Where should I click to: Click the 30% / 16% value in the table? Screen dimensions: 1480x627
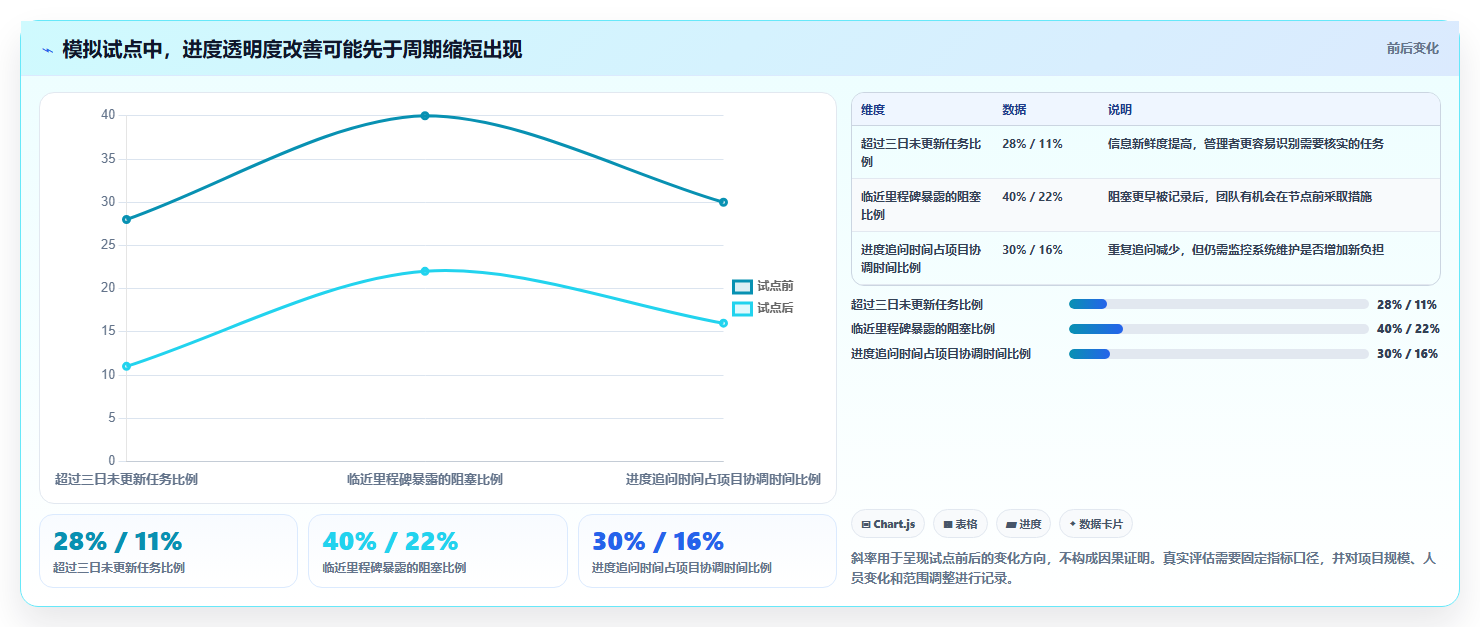point(1032,250)
